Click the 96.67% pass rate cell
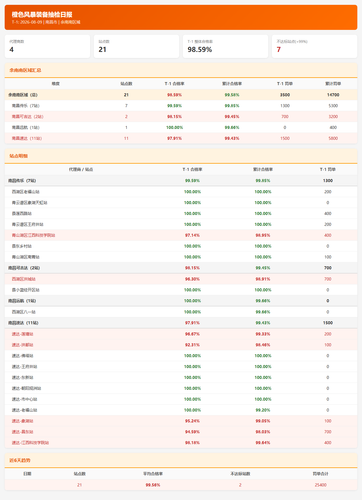 click(x=192, y=334)
